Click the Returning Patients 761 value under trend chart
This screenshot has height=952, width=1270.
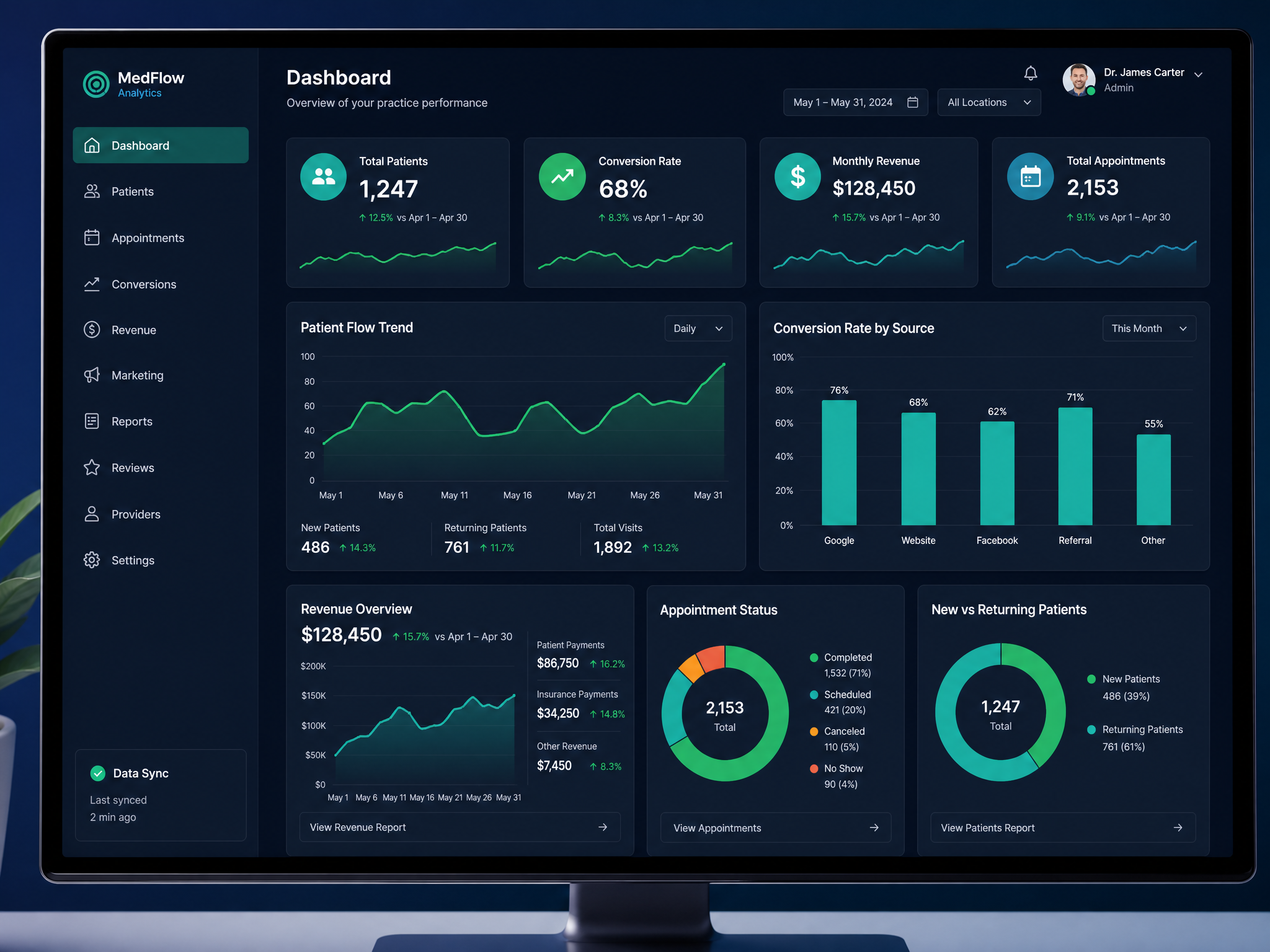click(456, 547)
